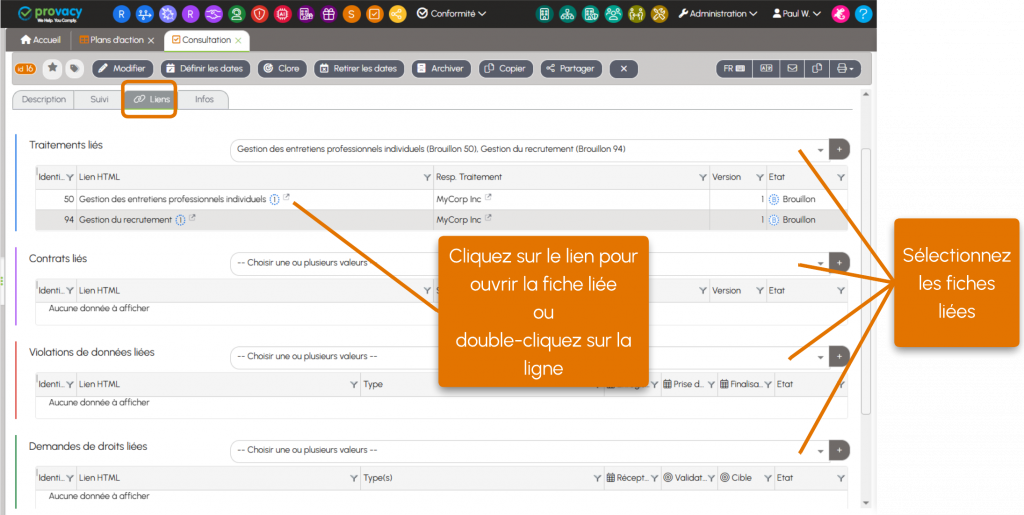Click the envelope mail icon
1024x515 pixels.
coord(792,69)
